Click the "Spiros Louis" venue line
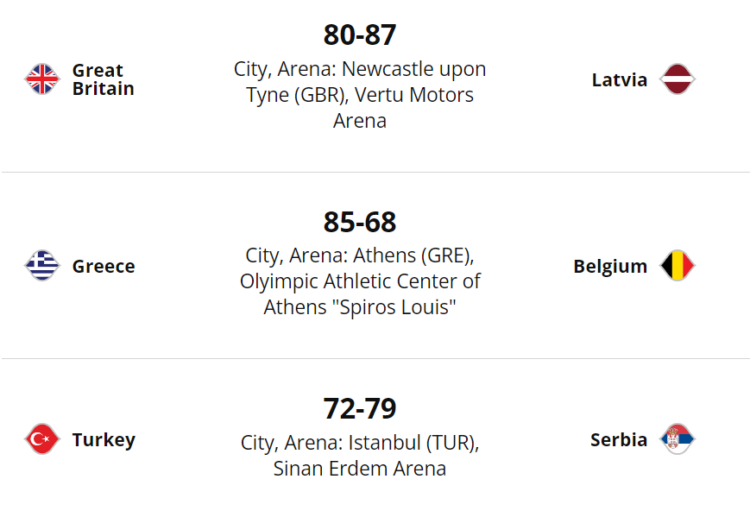Screen dimensions: 750x517 pyautogui.click(x=360, y=308)
